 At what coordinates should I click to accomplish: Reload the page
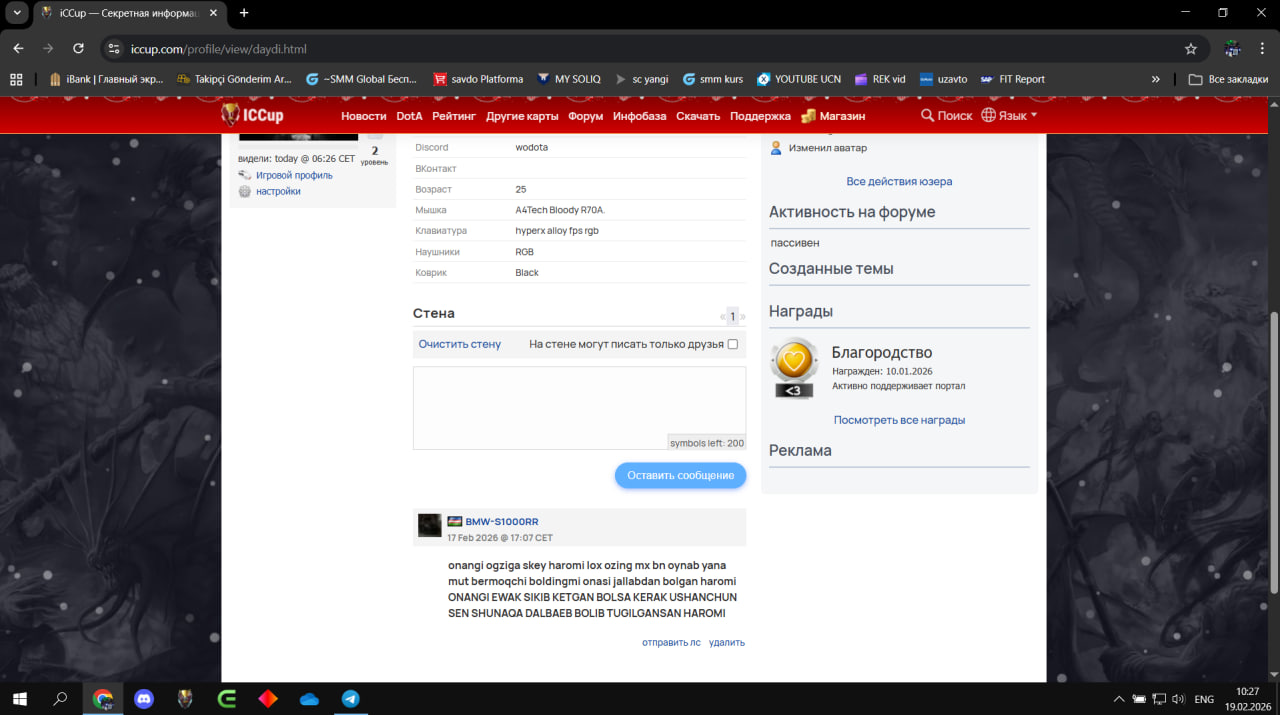click(78, 48)
